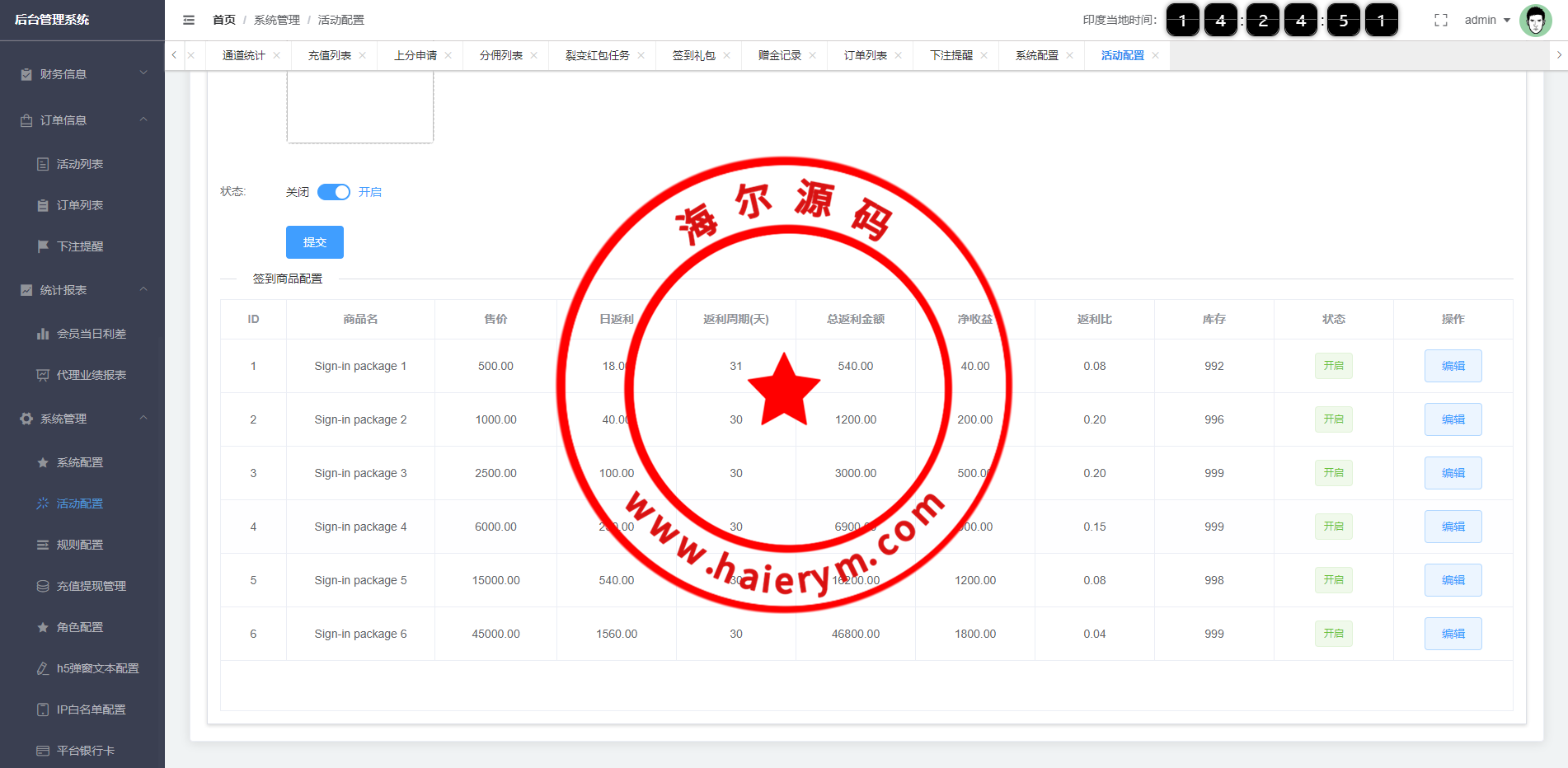Click the empty image upload box

[x=360, y=109]
